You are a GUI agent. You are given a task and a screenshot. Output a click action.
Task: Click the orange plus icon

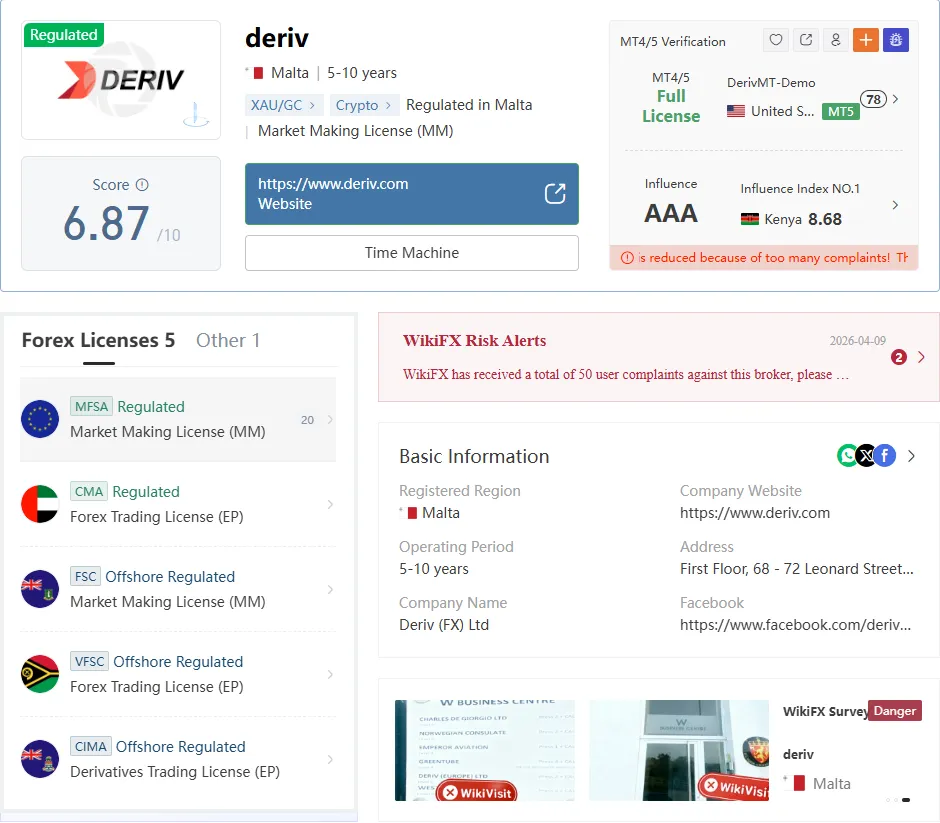866,40
